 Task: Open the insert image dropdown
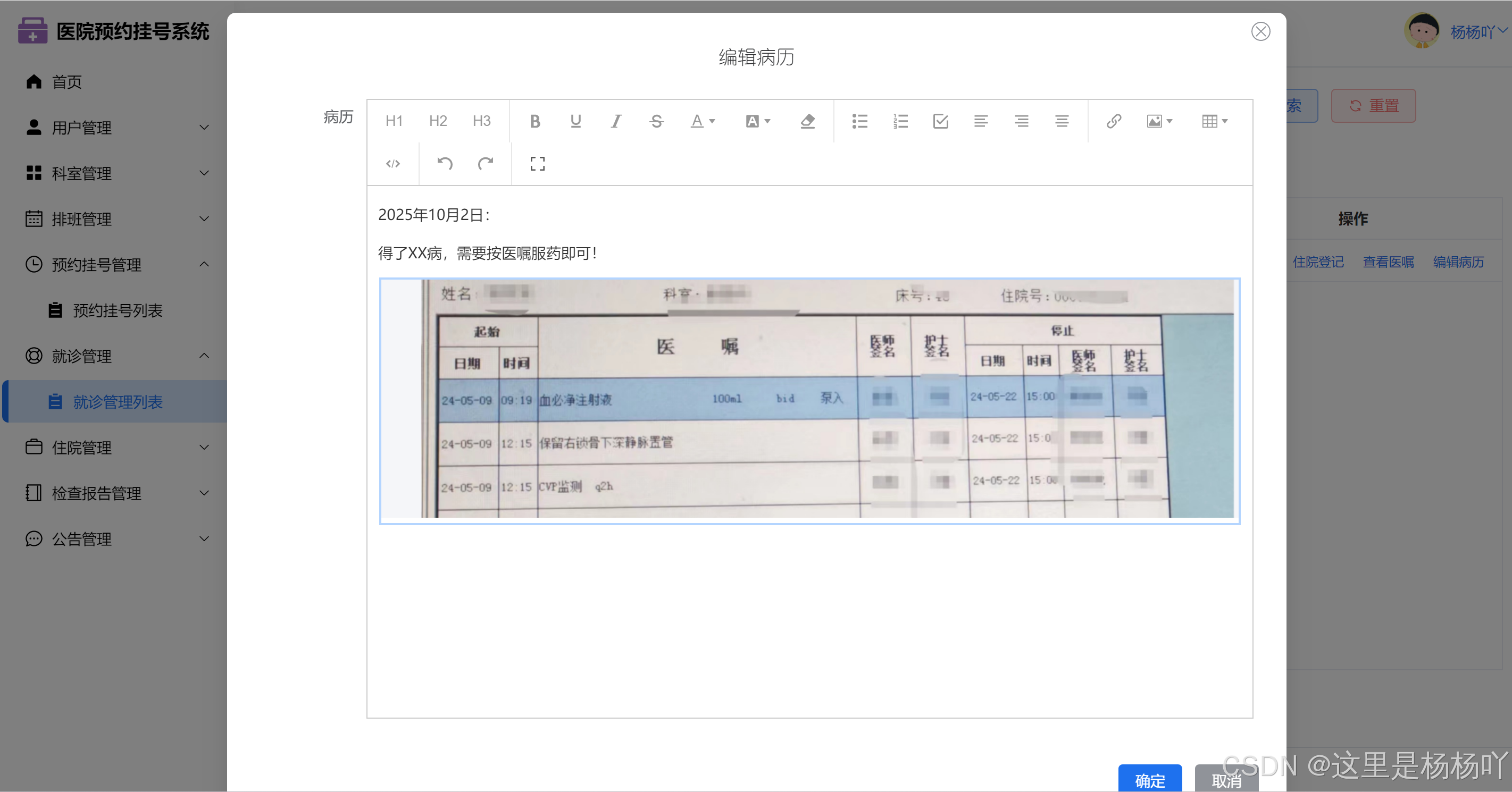pyautogui.click(x=1159, y=121)
